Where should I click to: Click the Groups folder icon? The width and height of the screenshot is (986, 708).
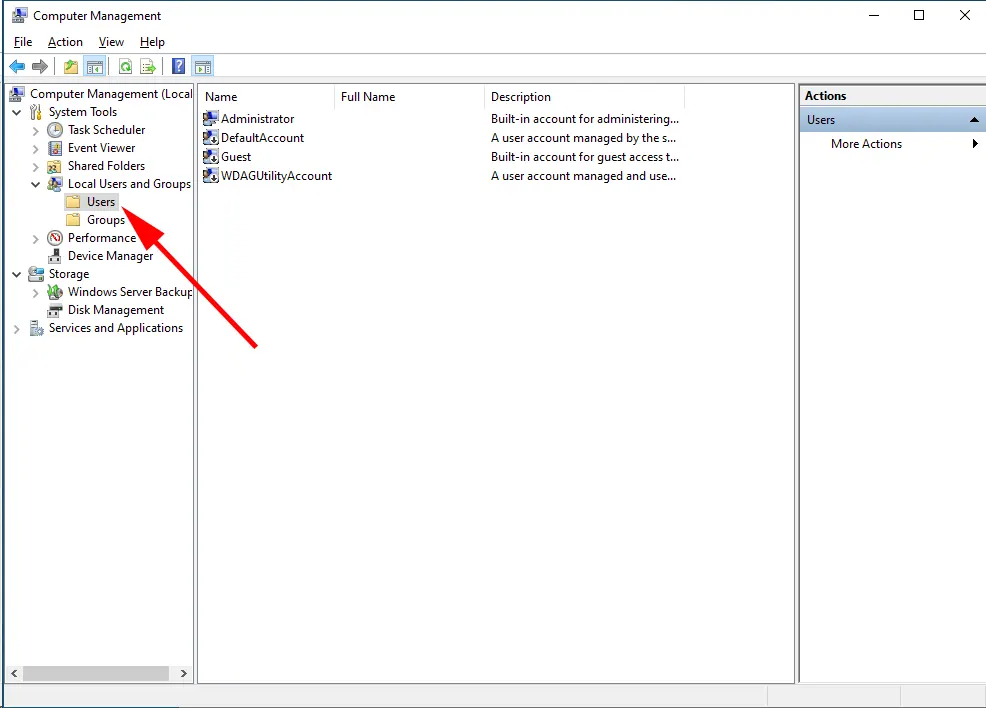(74, 219)
